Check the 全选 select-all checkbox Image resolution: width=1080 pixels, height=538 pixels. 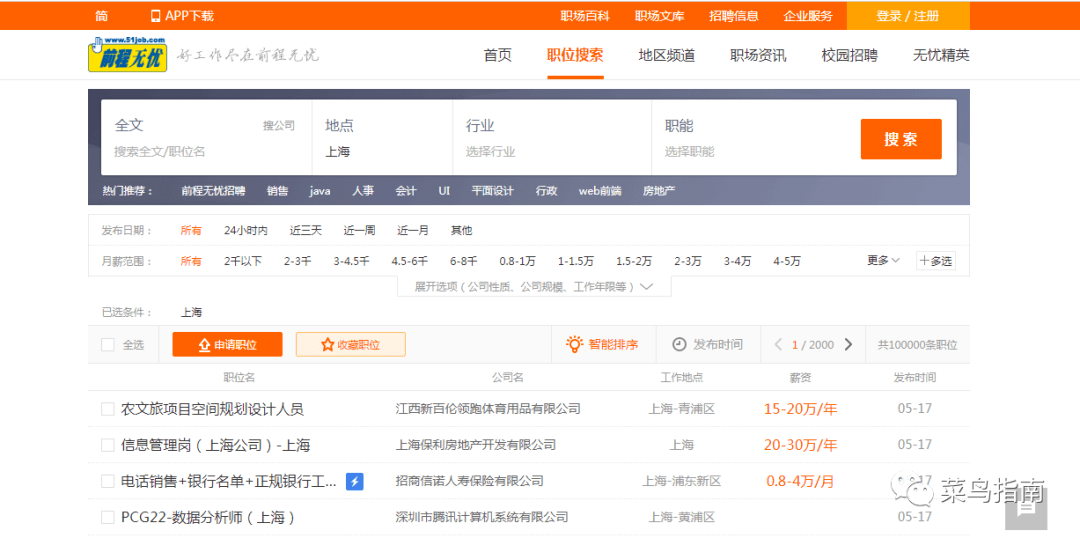point(108,345)
